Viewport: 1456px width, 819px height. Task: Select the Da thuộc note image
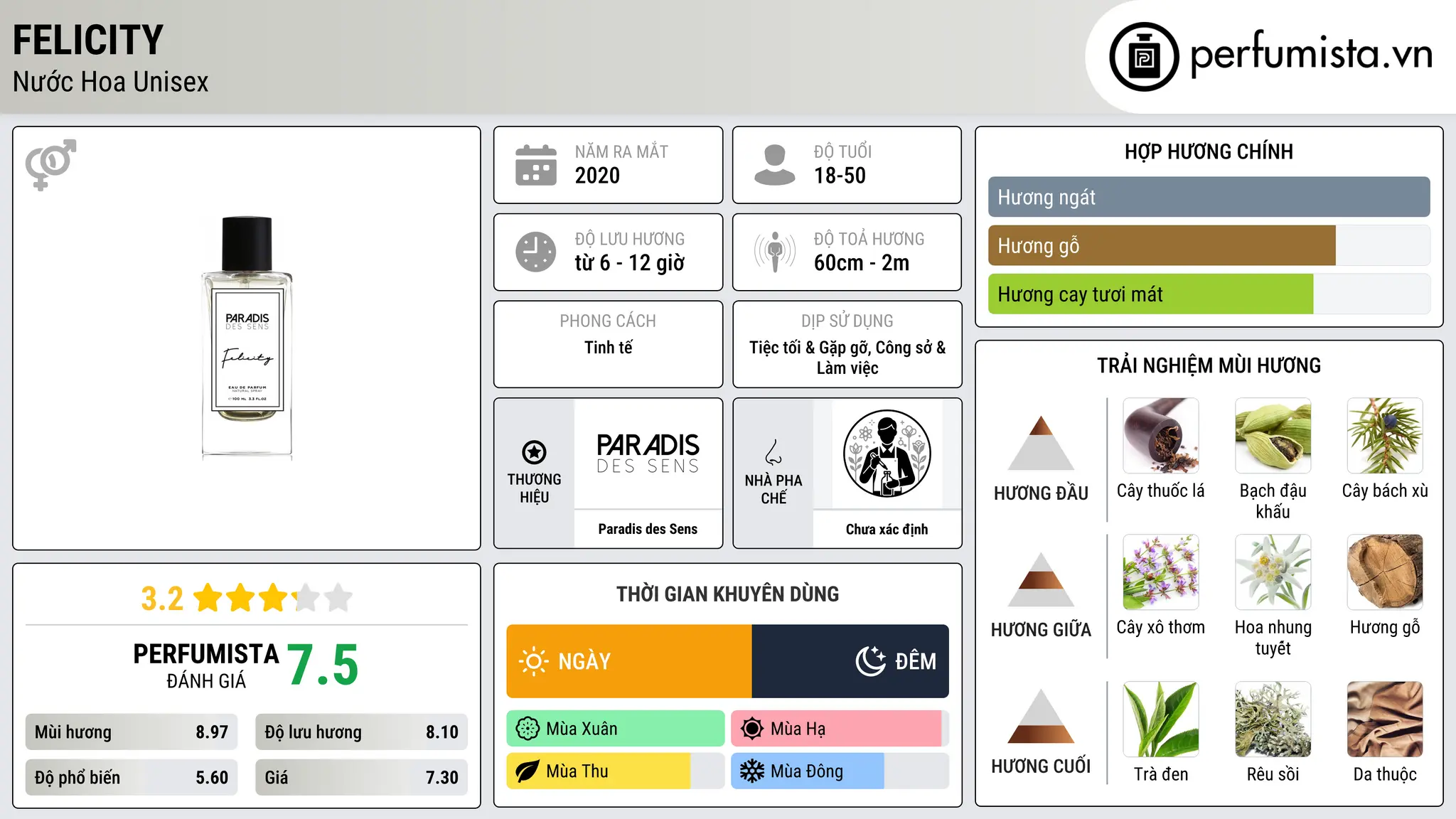(1385, 719)
